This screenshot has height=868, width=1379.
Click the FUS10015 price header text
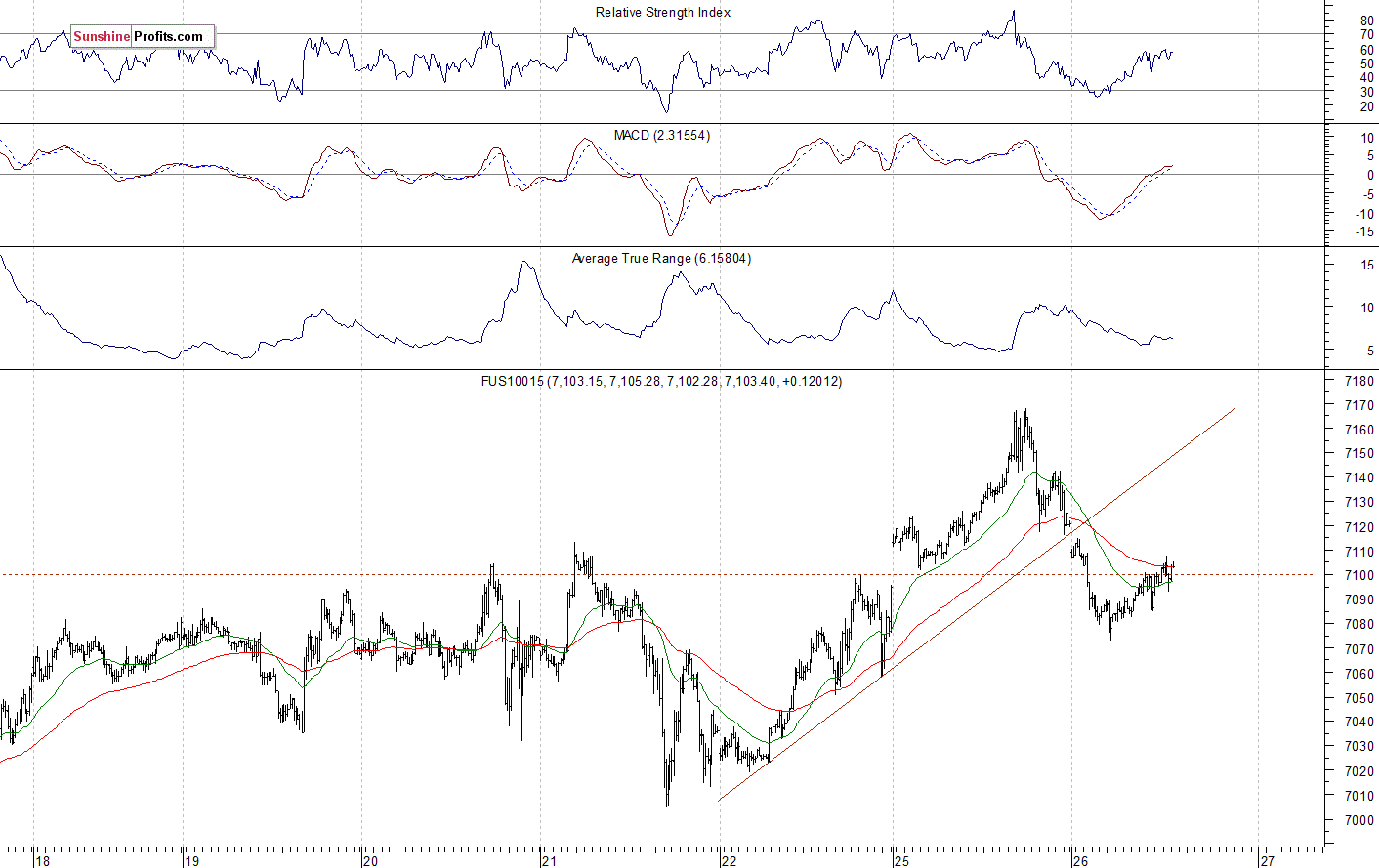pyautogui.click(x=661, y=382)
